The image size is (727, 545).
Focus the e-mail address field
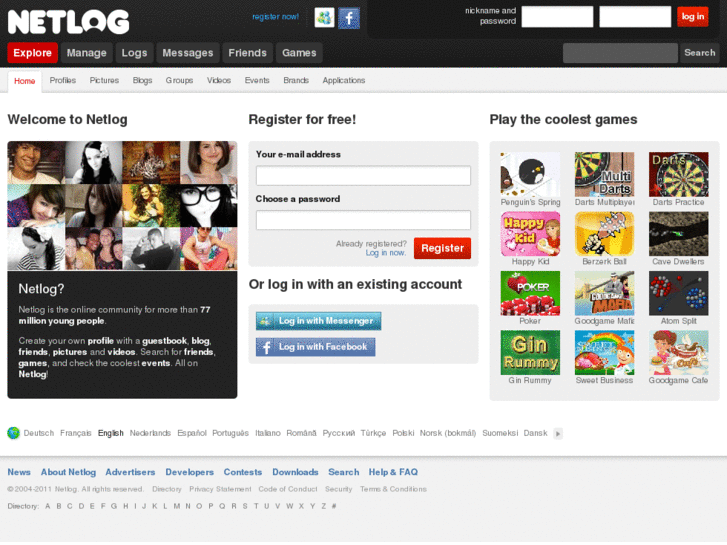point(364,176)
